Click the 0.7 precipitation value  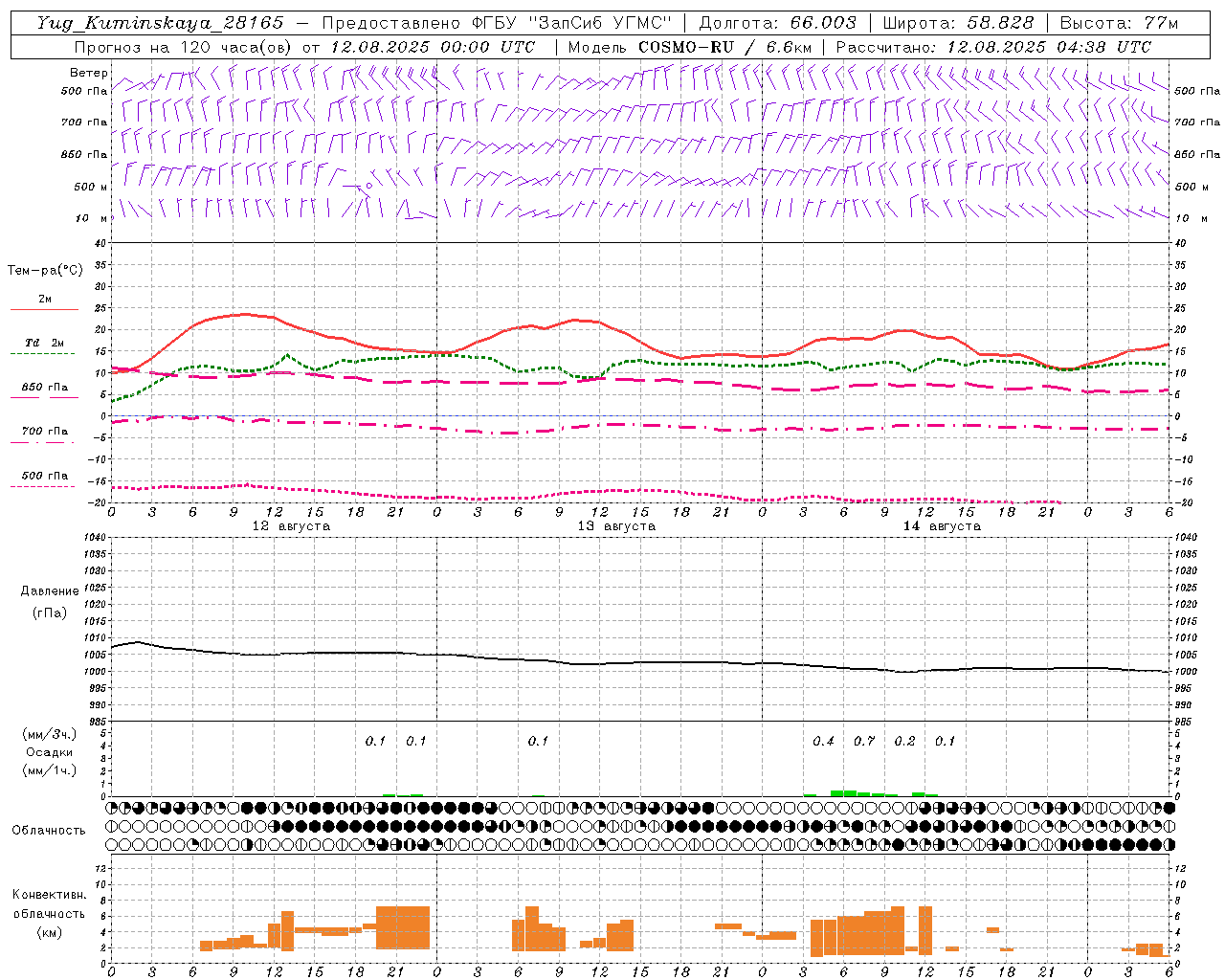(x=864, y=741)
